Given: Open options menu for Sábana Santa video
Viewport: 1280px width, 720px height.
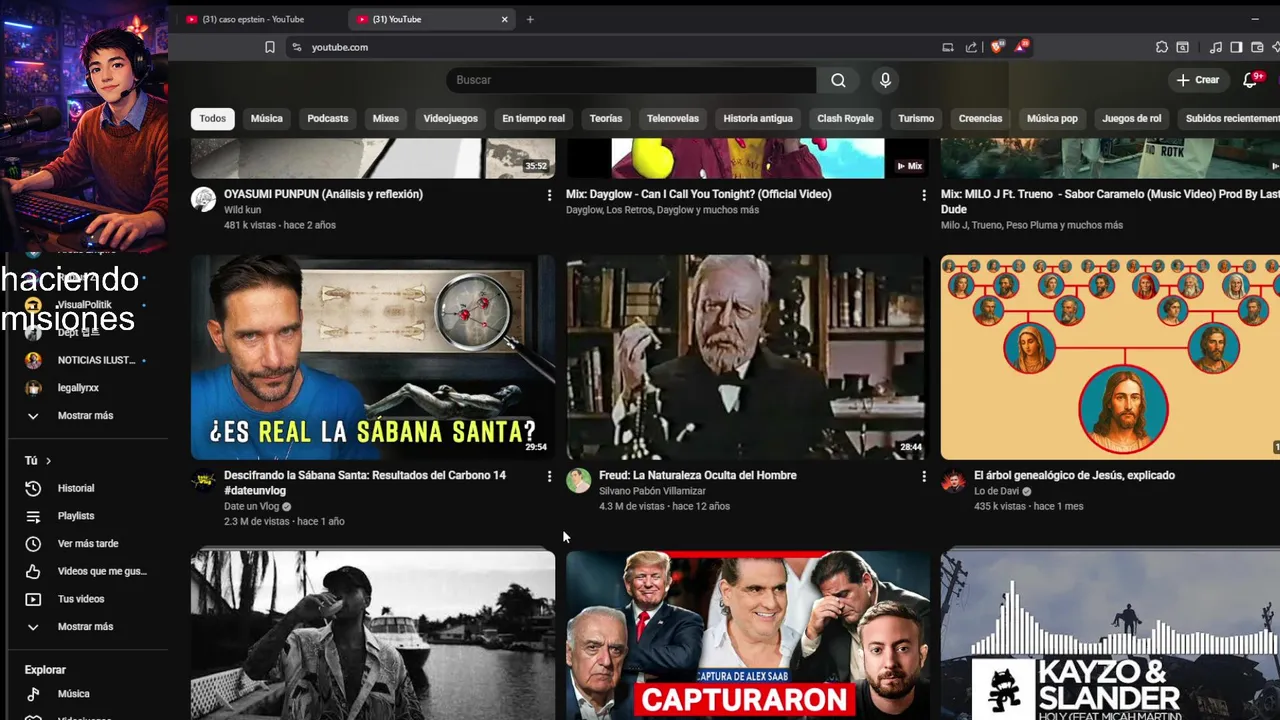Looking at the screenshot, I should pyautogui.click(x=549, y=477).
